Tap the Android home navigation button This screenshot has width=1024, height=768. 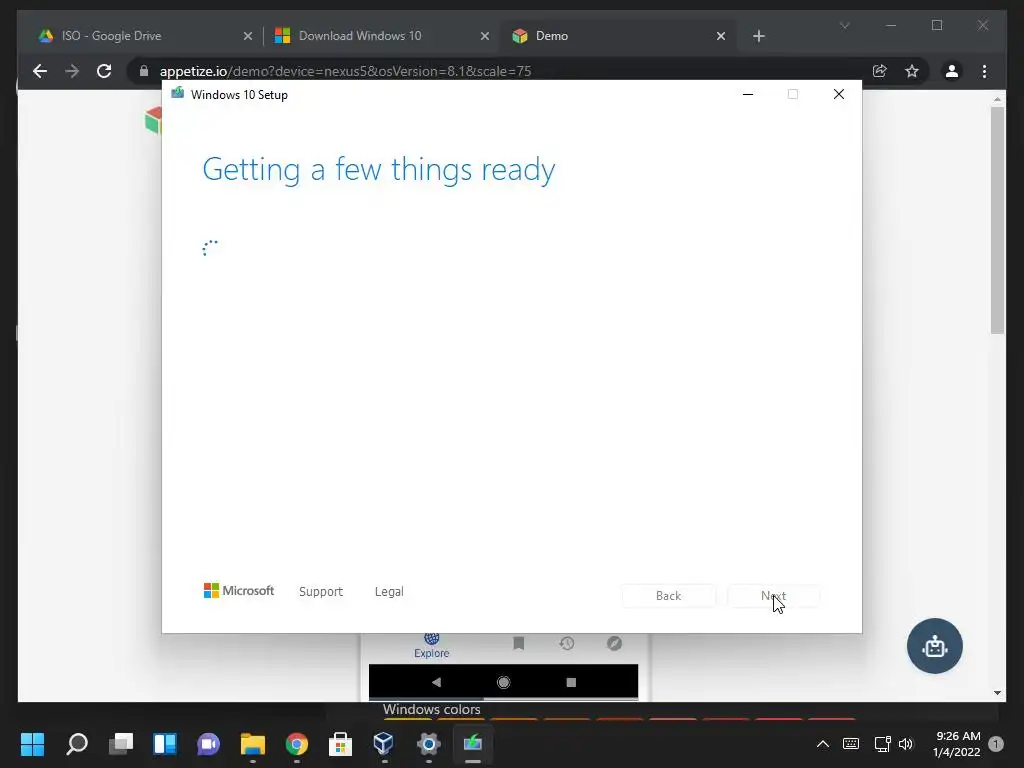pos(504,682)
